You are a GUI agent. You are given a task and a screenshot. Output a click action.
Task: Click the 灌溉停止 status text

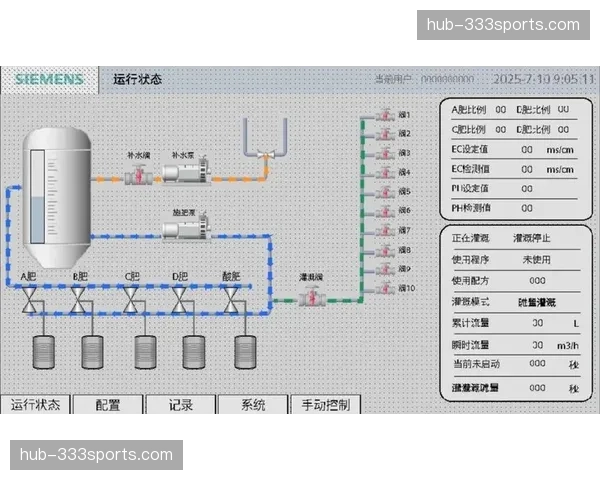532,238
